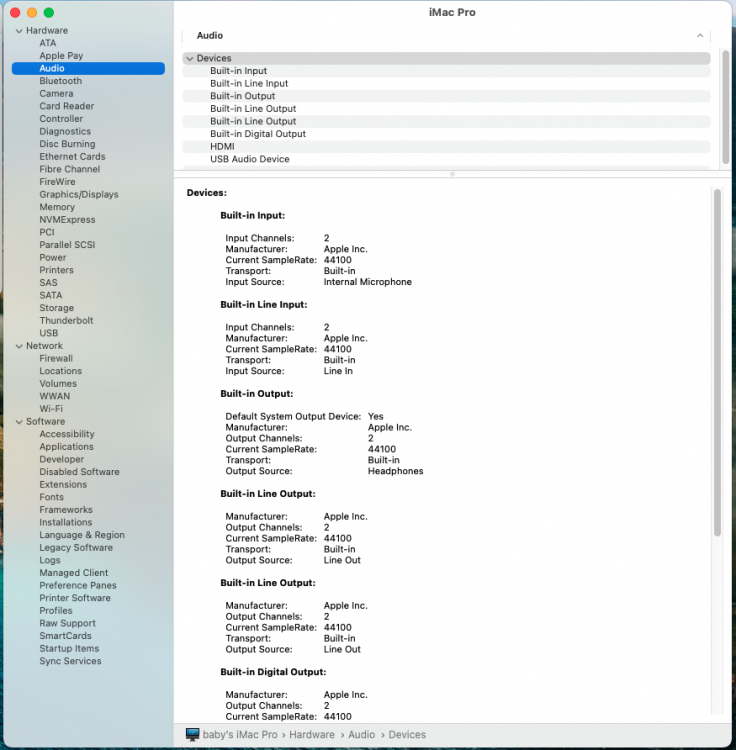This screenshot has width=736, height=750.
Task: Click the pane splitter handle dot
Action: coord(452,174)
